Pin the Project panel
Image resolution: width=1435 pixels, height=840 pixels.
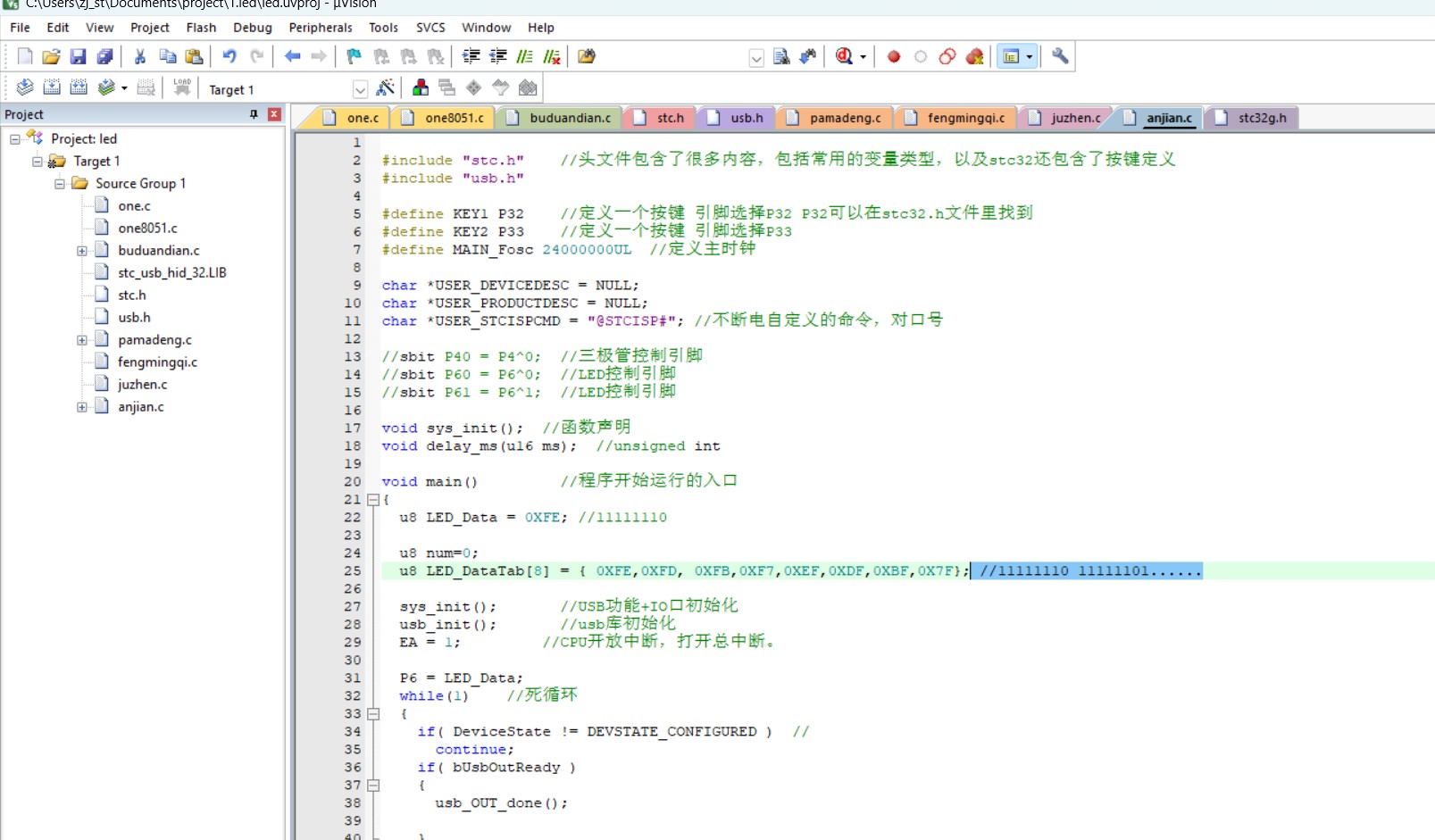click(x=254, y=114)
